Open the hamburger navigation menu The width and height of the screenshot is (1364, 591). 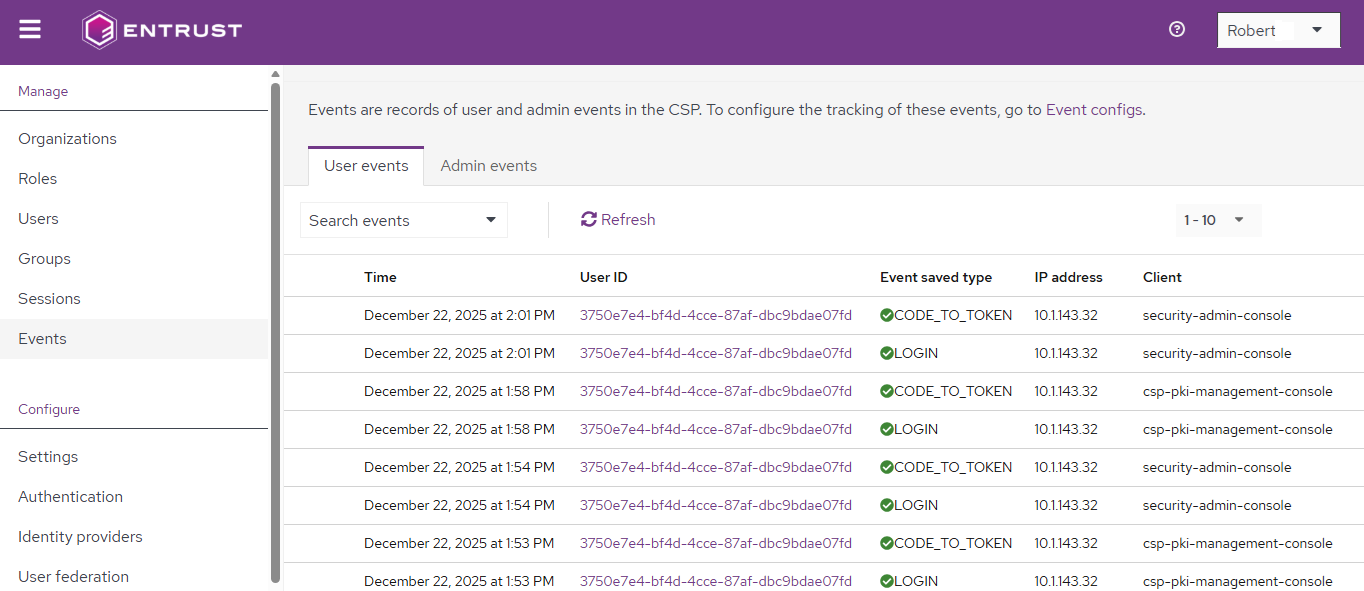coord(30,30)
